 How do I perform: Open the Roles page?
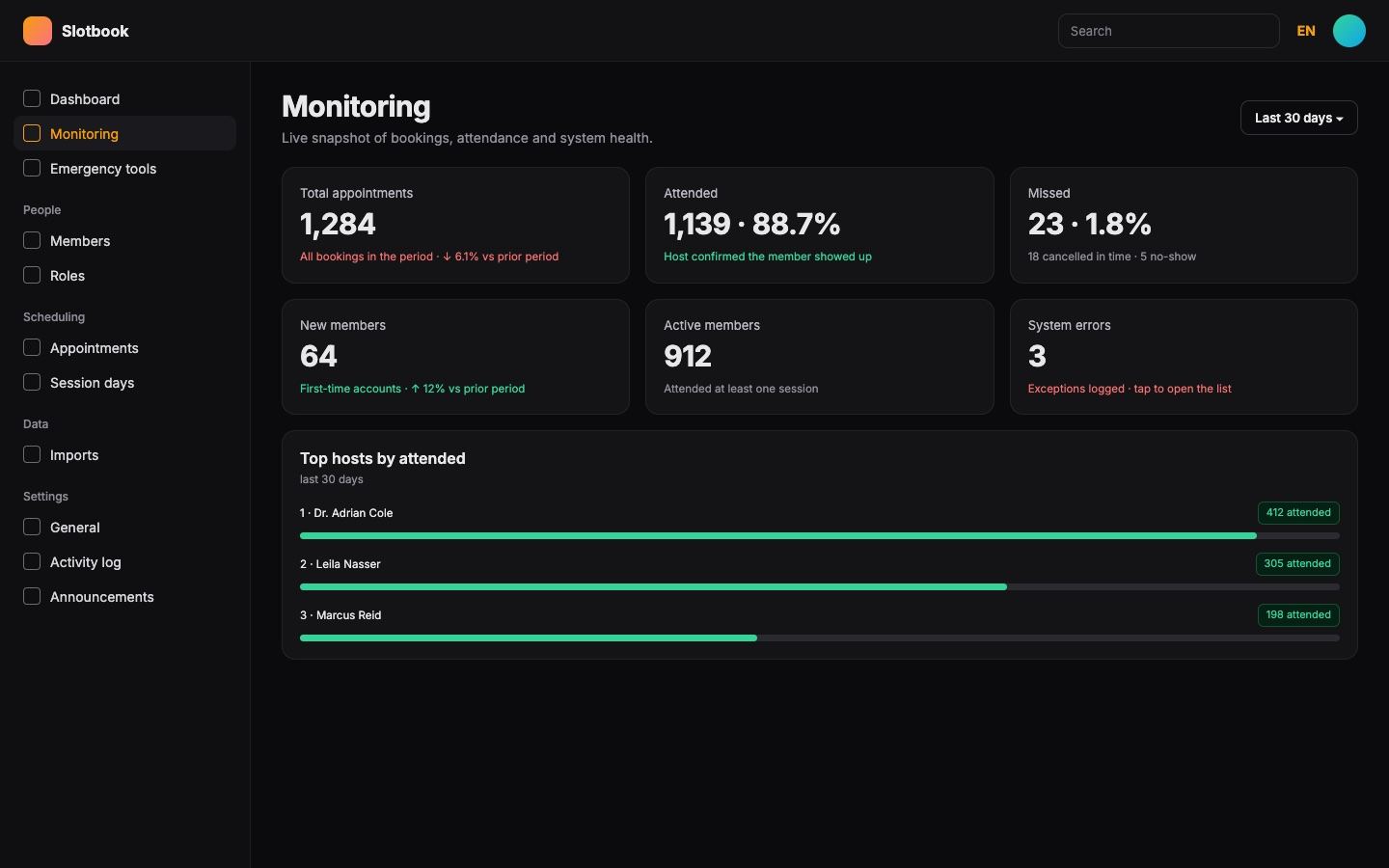124,275
